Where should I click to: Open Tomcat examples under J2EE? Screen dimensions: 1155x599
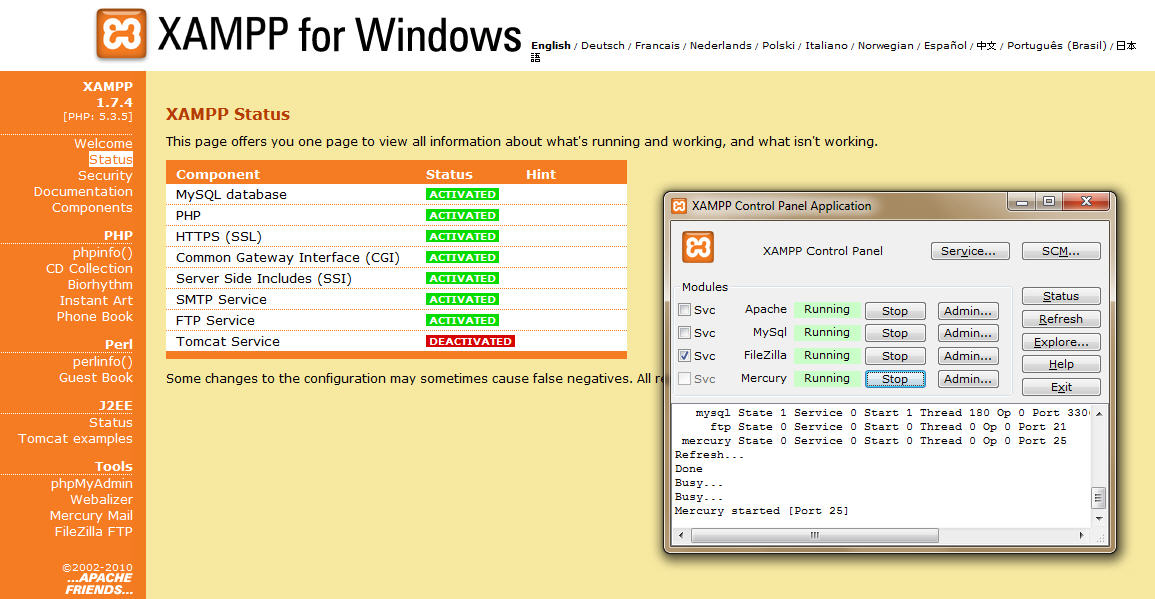(75, 438)
